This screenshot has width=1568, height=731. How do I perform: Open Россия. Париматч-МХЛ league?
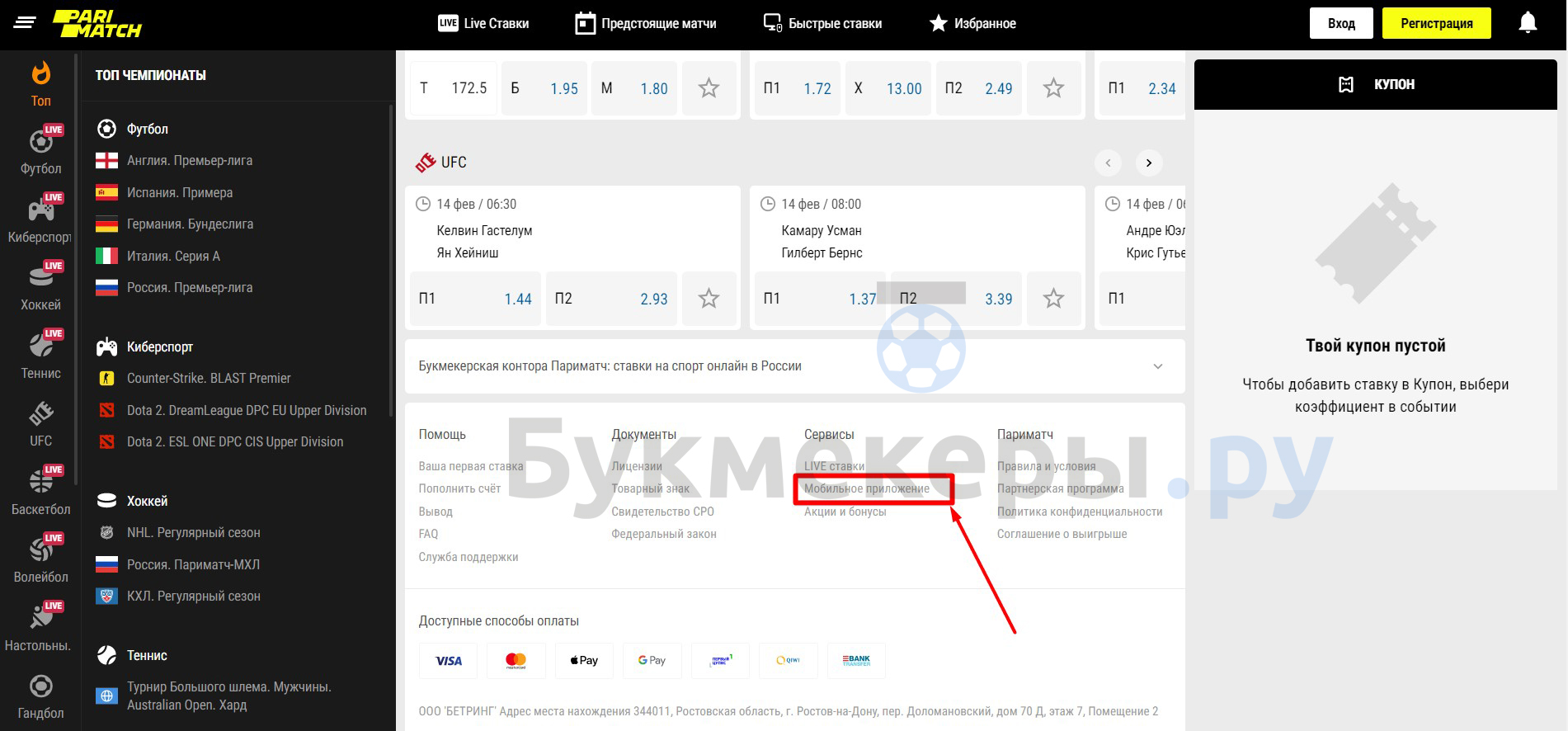193,564
